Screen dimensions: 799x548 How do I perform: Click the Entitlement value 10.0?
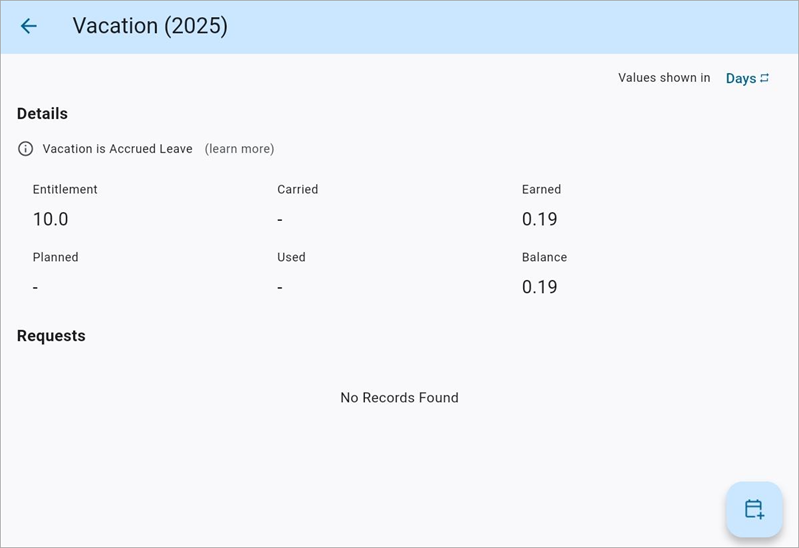tap(51, 219)
